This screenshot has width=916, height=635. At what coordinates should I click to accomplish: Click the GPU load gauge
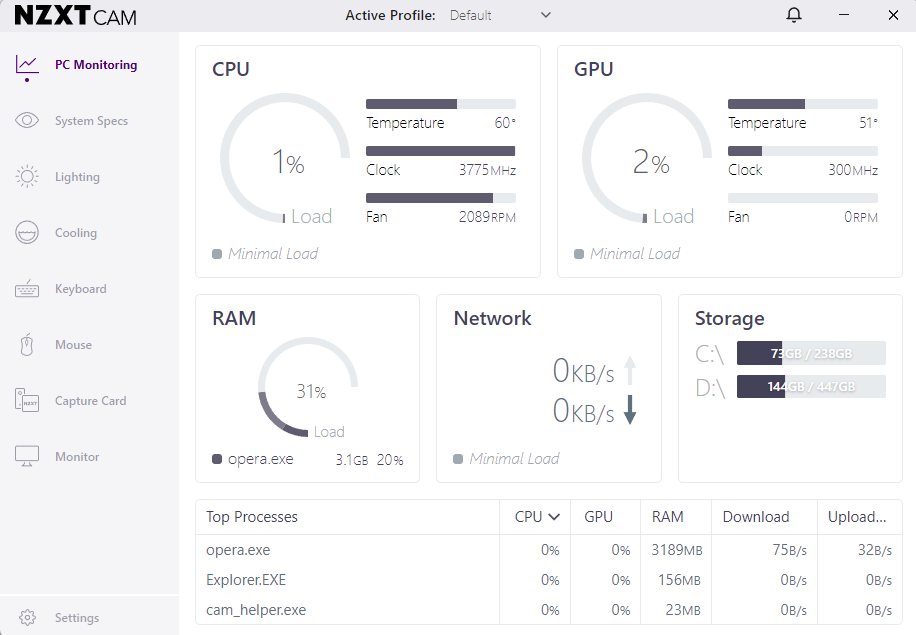[647, 158]
